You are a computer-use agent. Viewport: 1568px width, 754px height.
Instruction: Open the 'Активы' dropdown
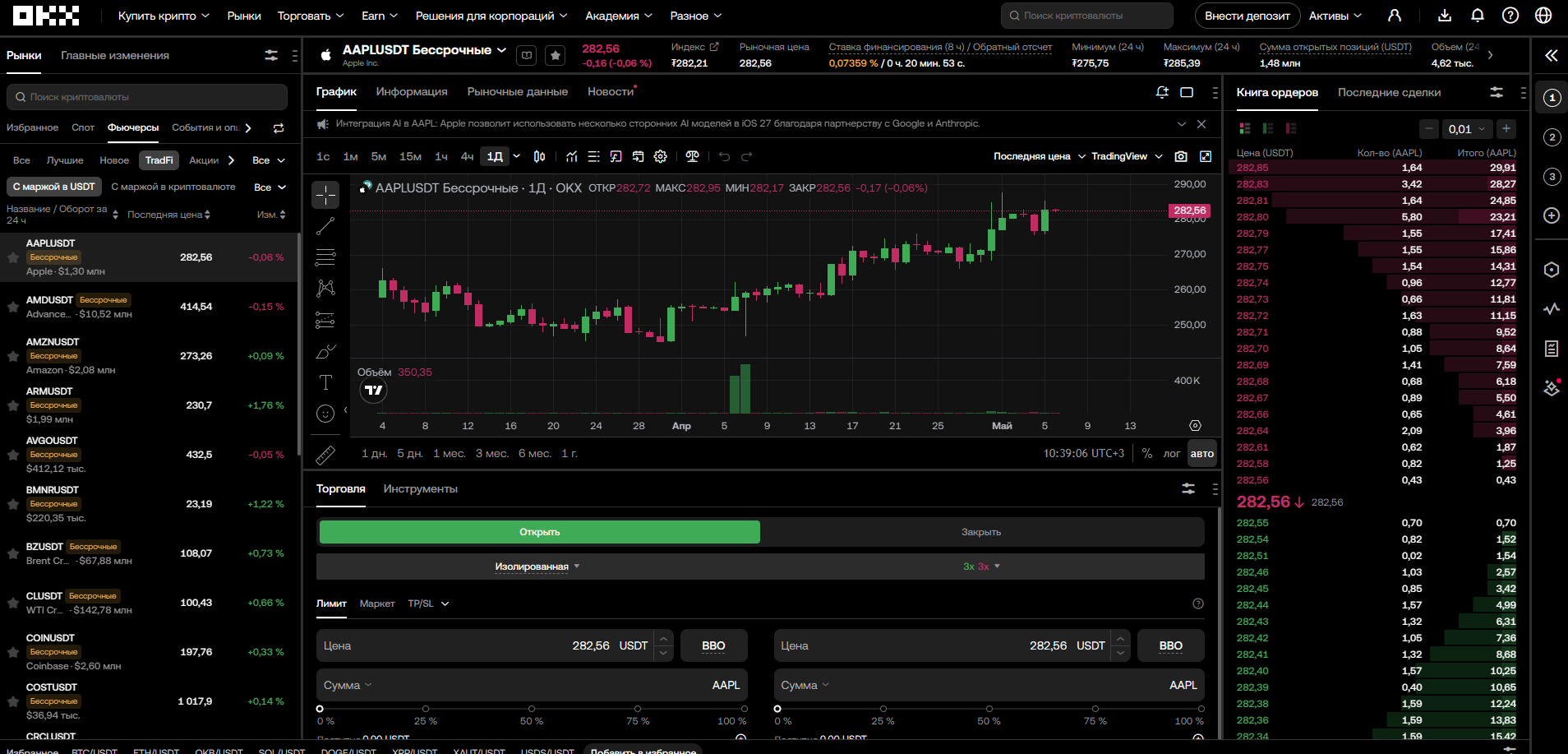click(1335, 16)
